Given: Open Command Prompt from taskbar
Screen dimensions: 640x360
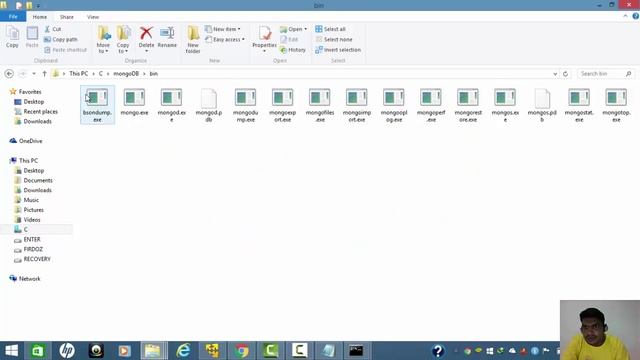Looking at the screenshot, I should tap(356, 351).
